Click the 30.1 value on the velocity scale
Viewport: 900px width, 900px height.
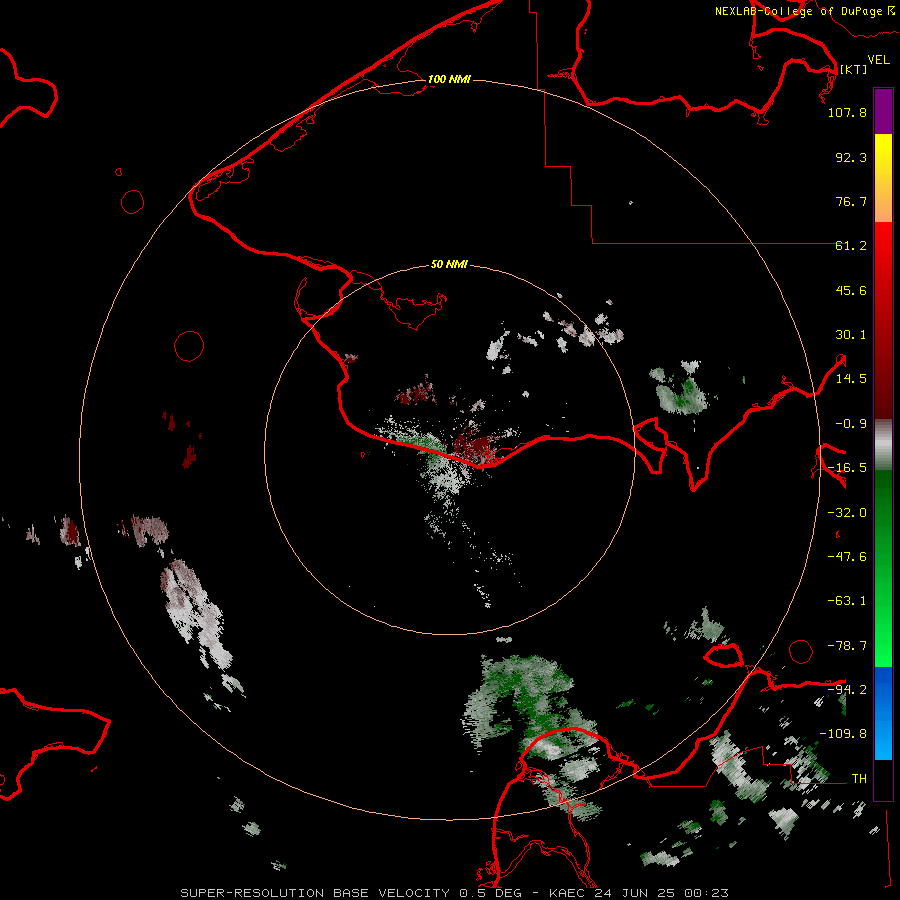point(851,335)
